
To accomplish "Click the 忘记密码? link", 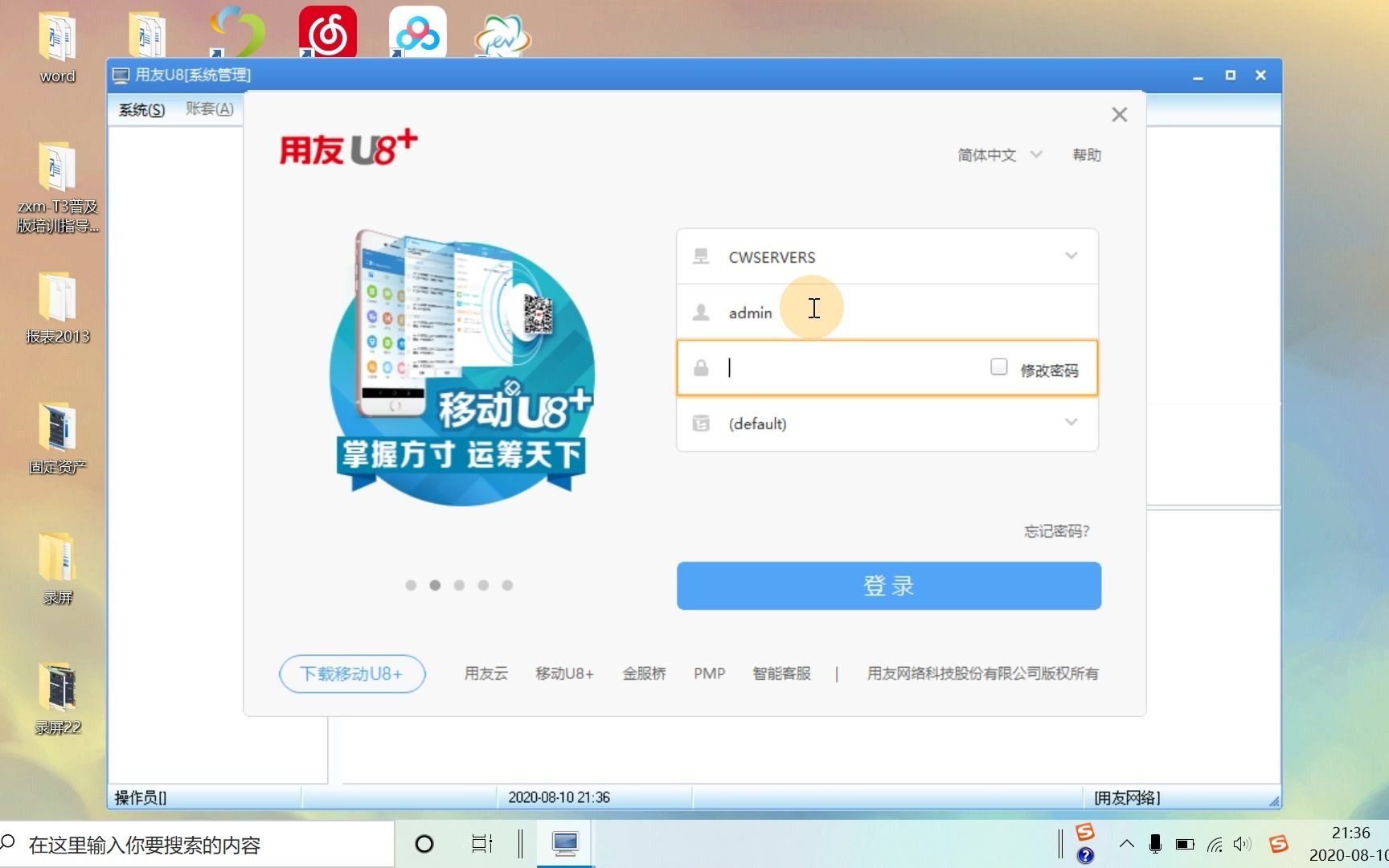I will [1056, 531].
